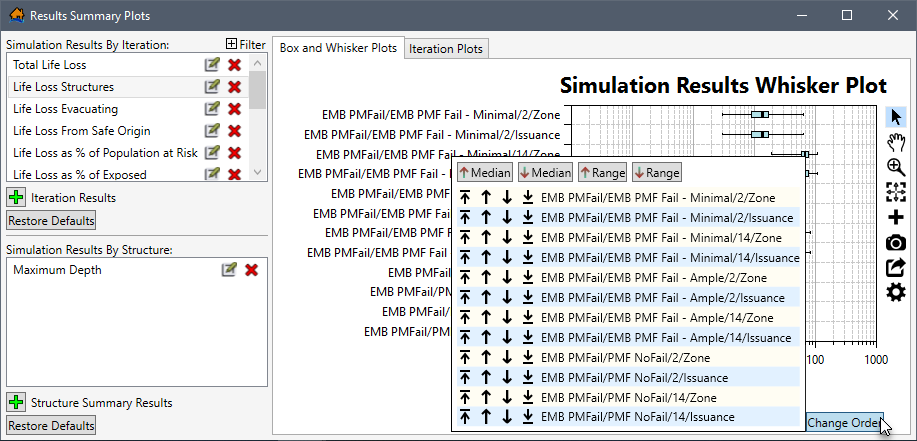Move PMF NoFail/14/Issuance row up one
The width and height of the screenshot is (917, 441).
(x=486, y=417)
